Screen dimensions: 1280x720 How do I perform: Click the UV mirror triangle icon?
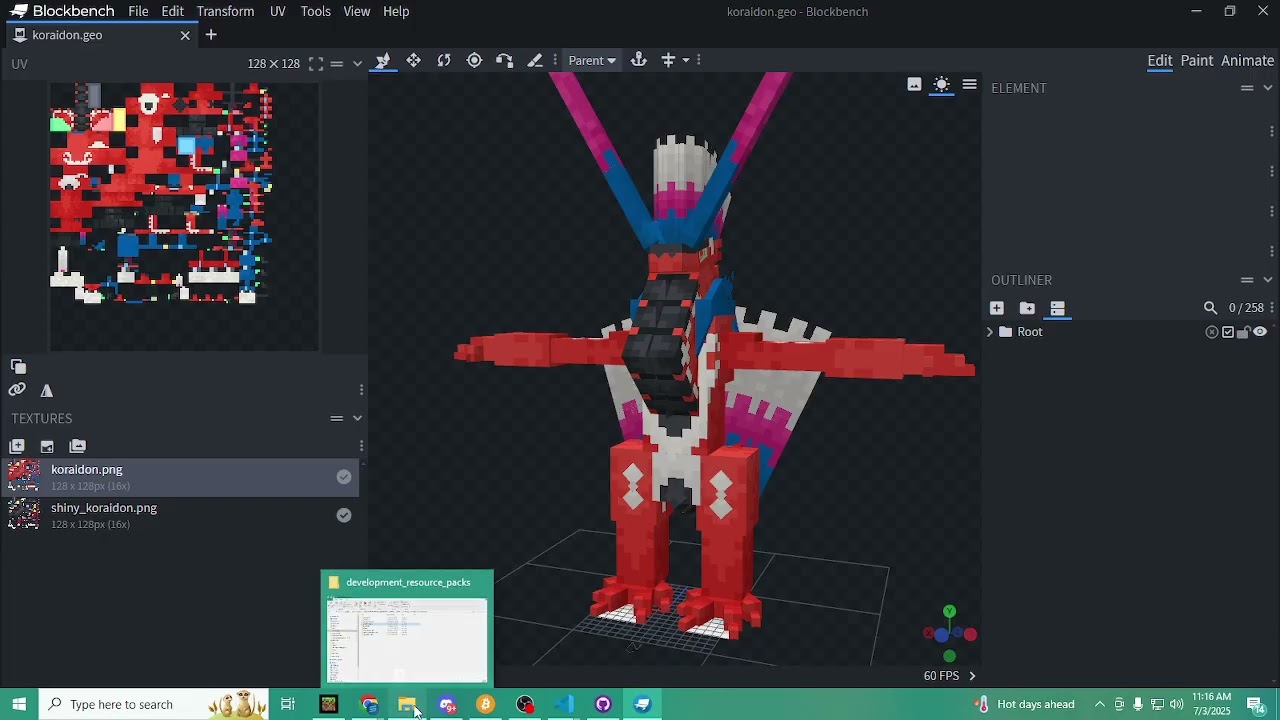coord(47,391)
